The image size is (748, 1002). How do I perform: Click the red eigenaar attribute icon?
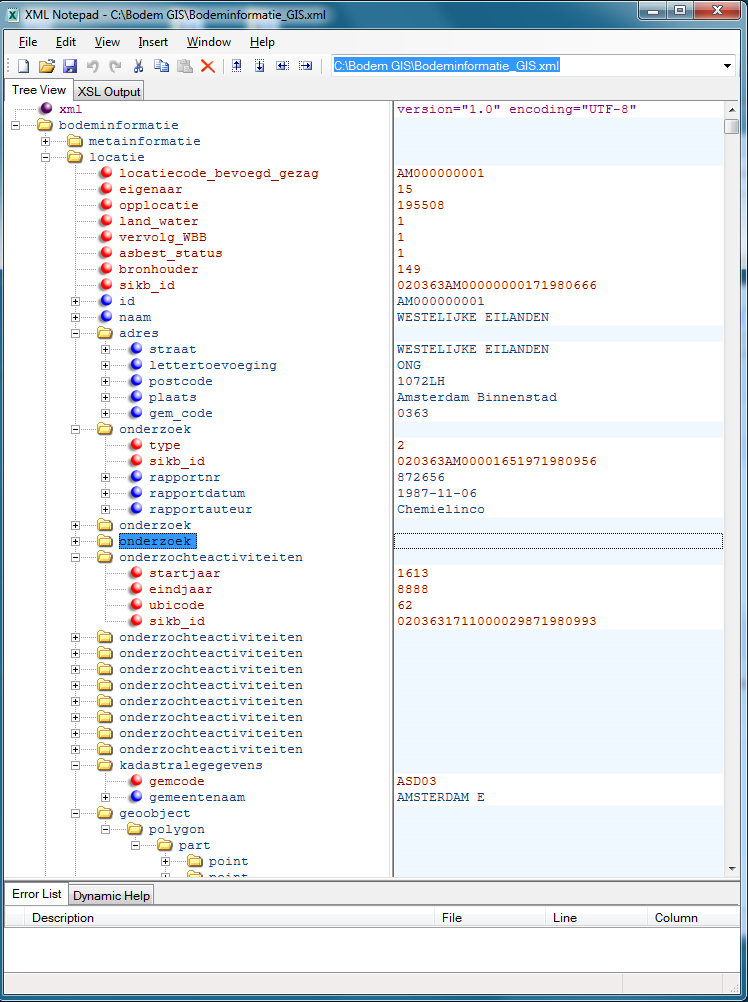[106, 189]
